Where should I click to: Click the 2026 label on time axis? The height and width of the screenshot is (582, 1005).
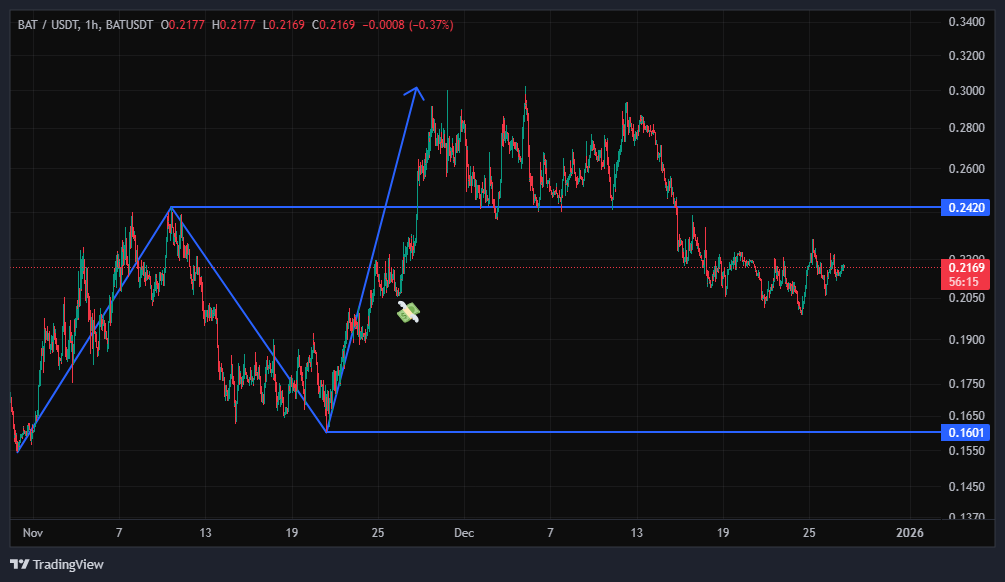(909, 532)
